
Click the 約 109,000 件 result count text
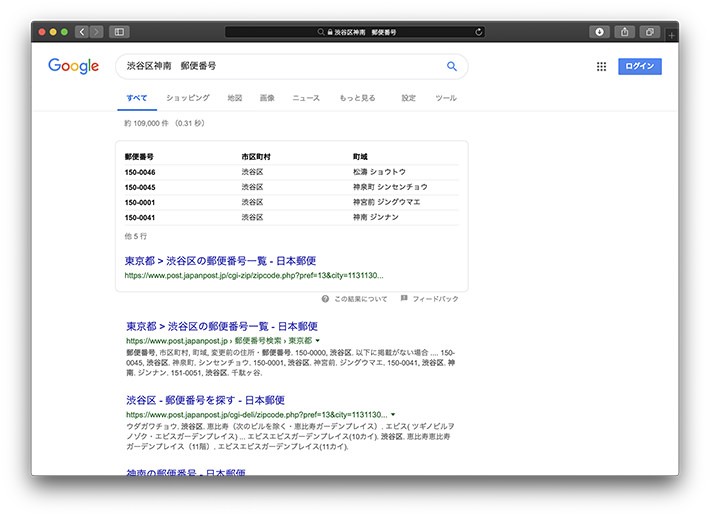point(146,123)
